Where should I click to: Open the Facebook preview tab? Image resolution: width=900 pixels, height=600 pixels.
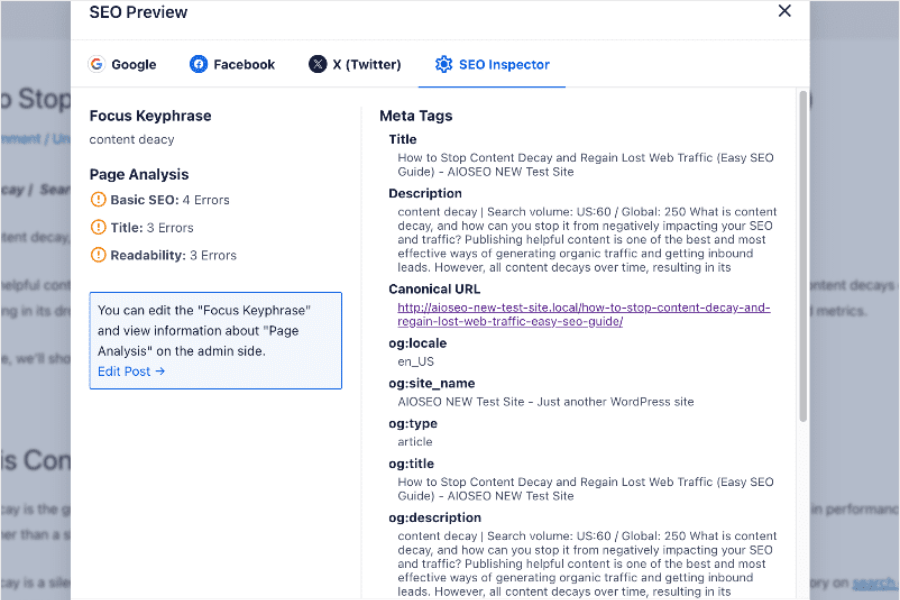click(244, 64)
